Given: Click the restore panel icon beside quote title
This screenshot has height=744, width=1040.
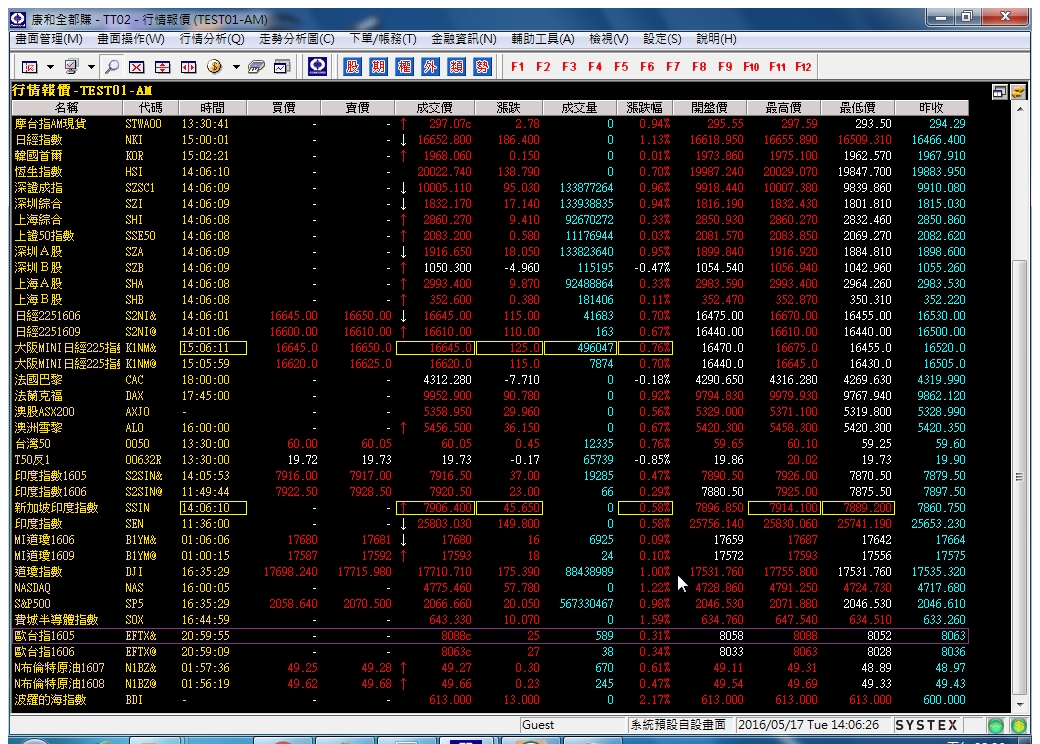Looking at the screenshot, I should pos(1000,92).
